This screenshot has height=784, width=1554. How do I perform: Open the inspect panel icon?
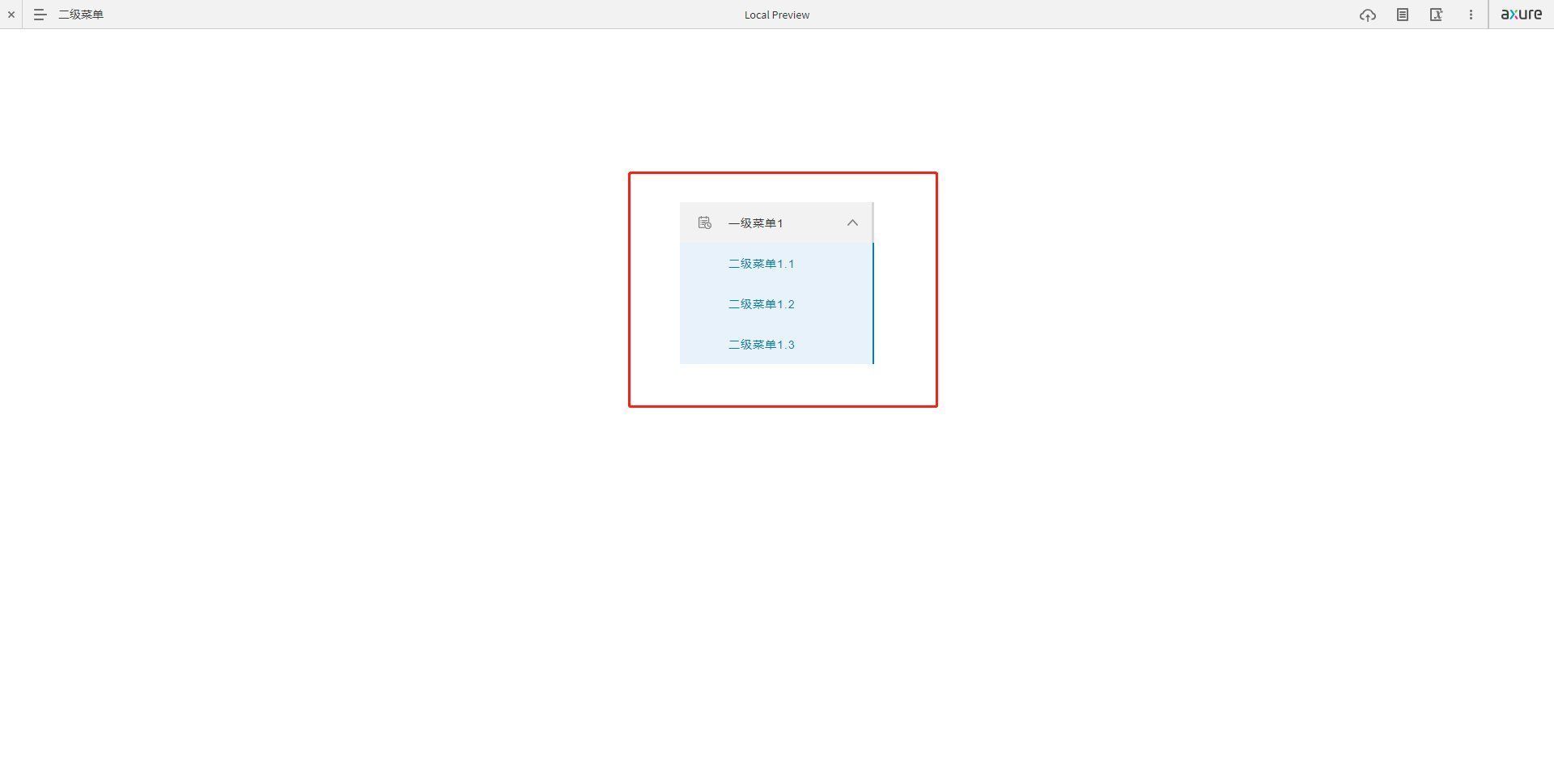click(x=1437, y=15)
